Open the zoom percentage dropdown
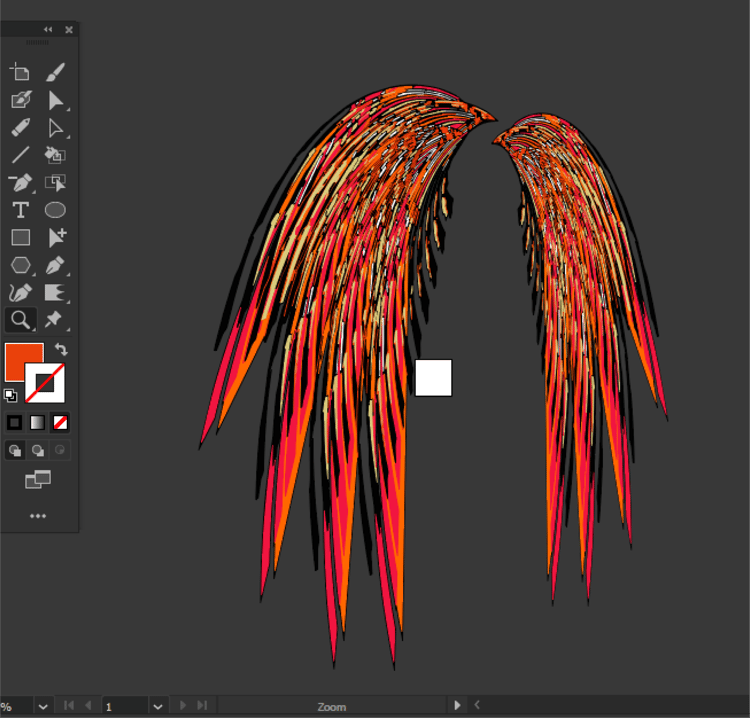The height and width of the screenshot is (718, 750). [43, 707]
